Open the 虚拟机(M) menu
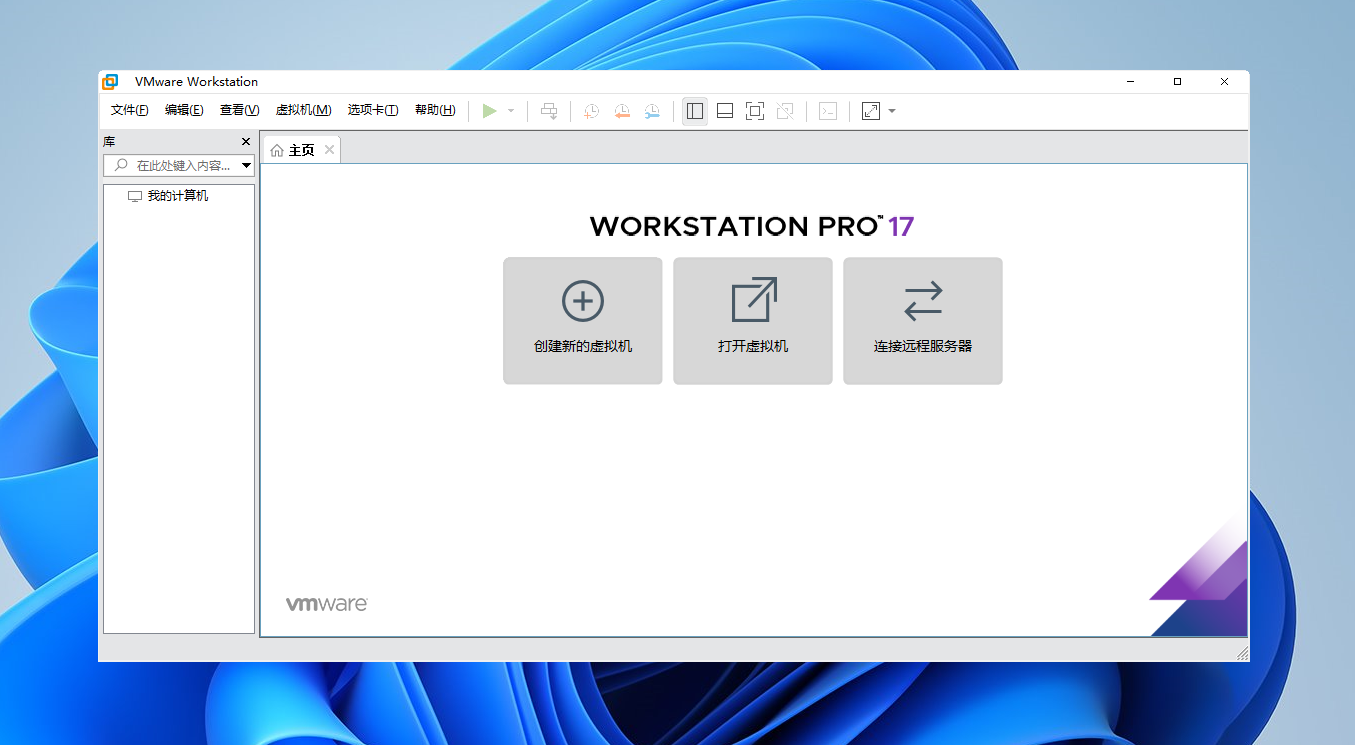Image resolution: width=1355 pixels, height=745 pixels. [304, 110]
